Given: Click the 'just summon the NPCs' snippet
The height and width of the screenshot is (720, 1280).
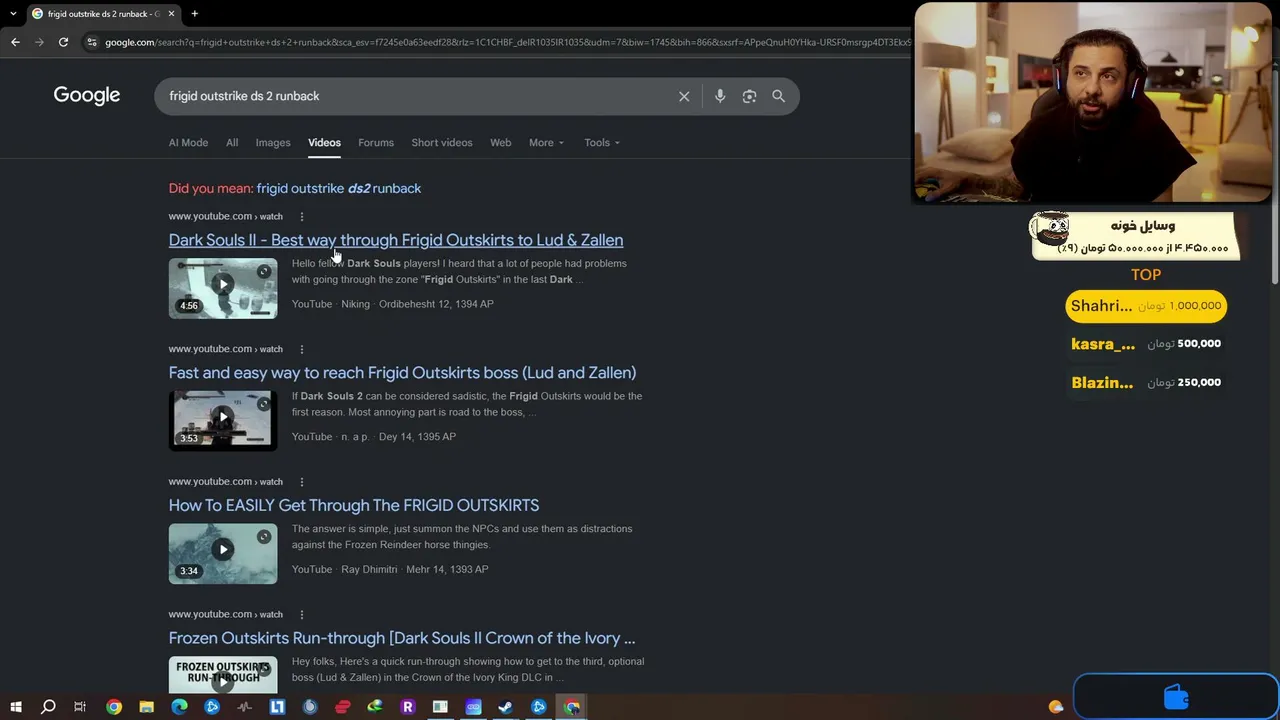Looking at the screenshot, I should click(462, 537).
